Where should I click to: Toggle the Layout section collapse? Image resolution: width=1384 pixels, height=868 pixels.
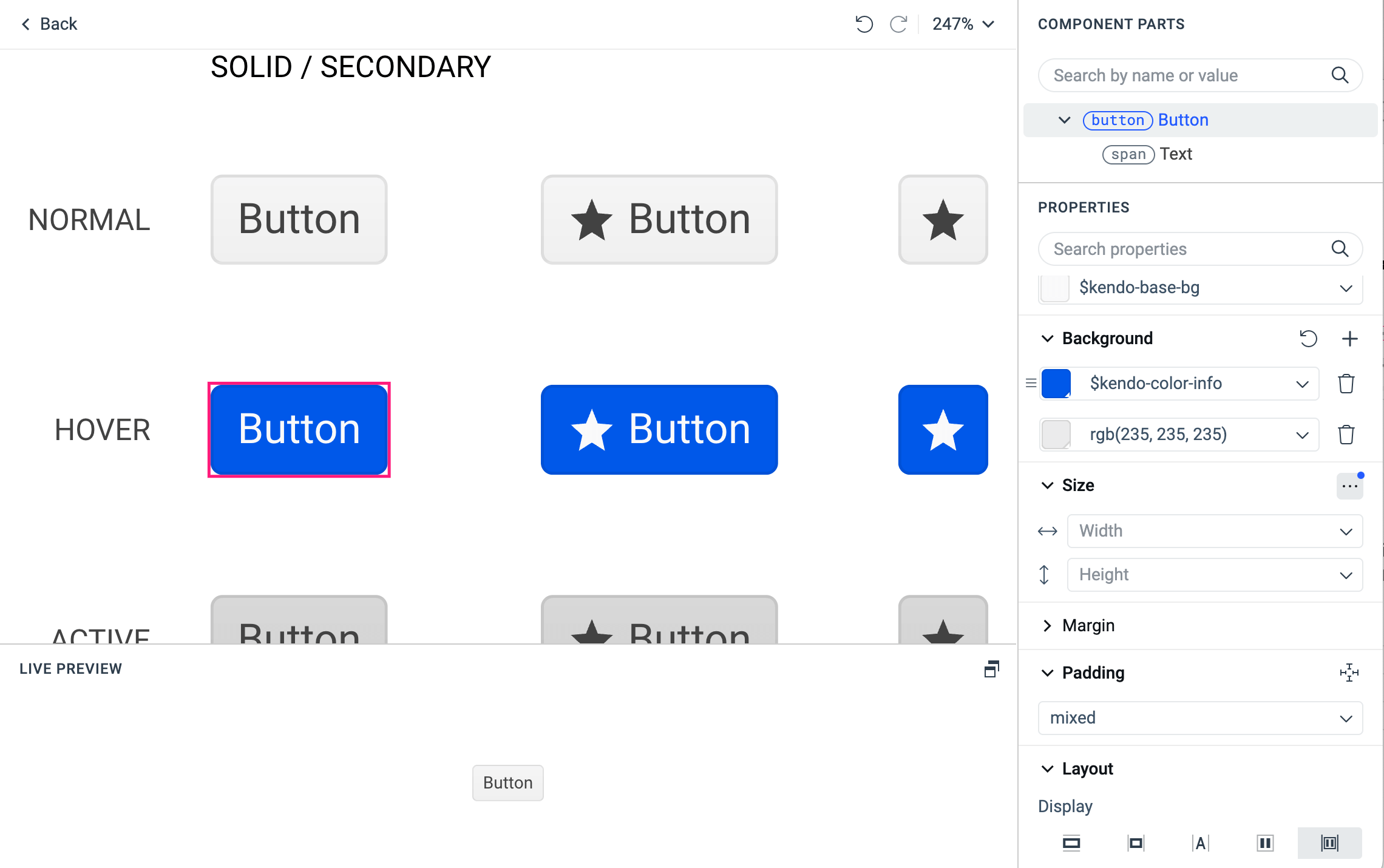(x=1047, y=768)
